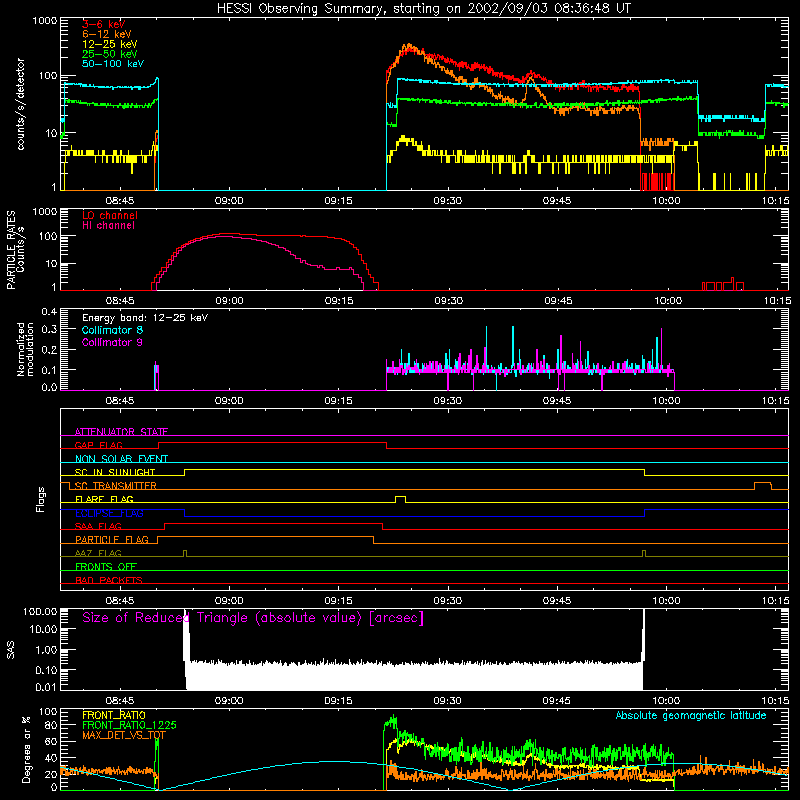Click the SC_TRANSMITTER flag label
Viewport: 800px width, 800px height.
[116, 486]
